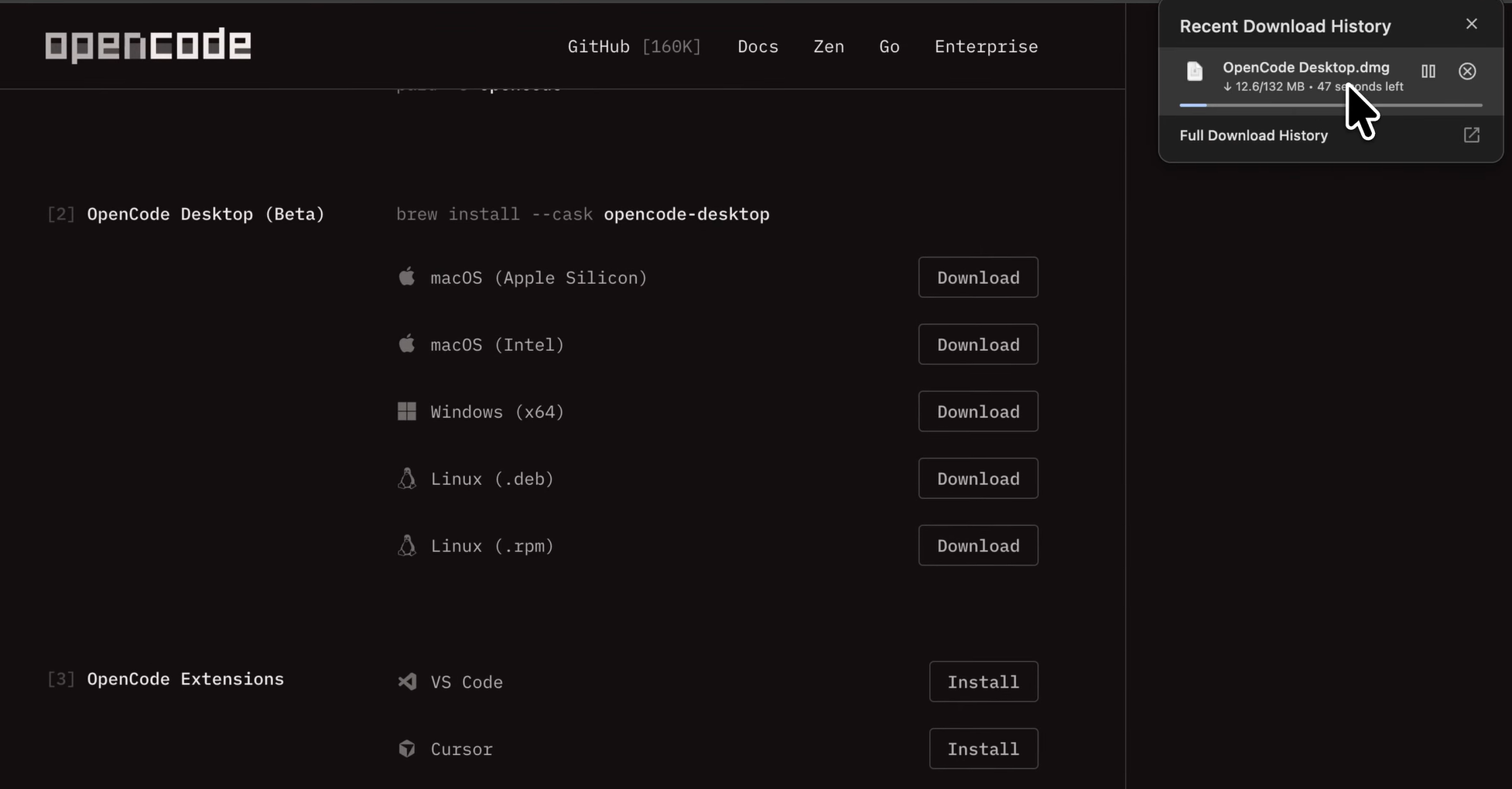Screen dimensions: 1512x789
Task: Click the Linux penguin icon beside .deb
Action: pyautogui.click(x=406, y=478)
